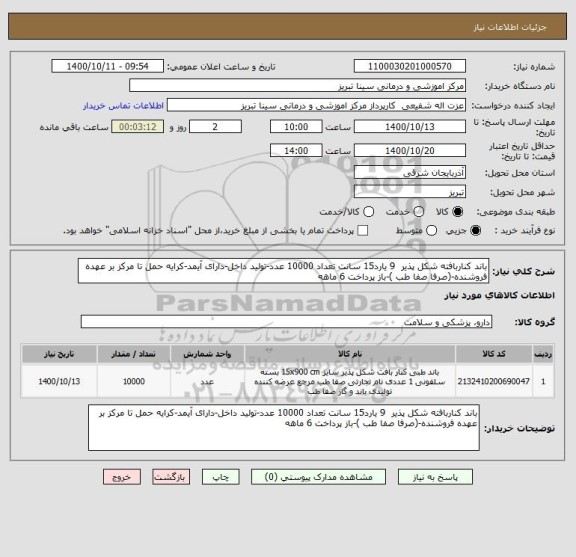Click the need number field 1100030201000570
576x557 pixels.
coord(410,66)
